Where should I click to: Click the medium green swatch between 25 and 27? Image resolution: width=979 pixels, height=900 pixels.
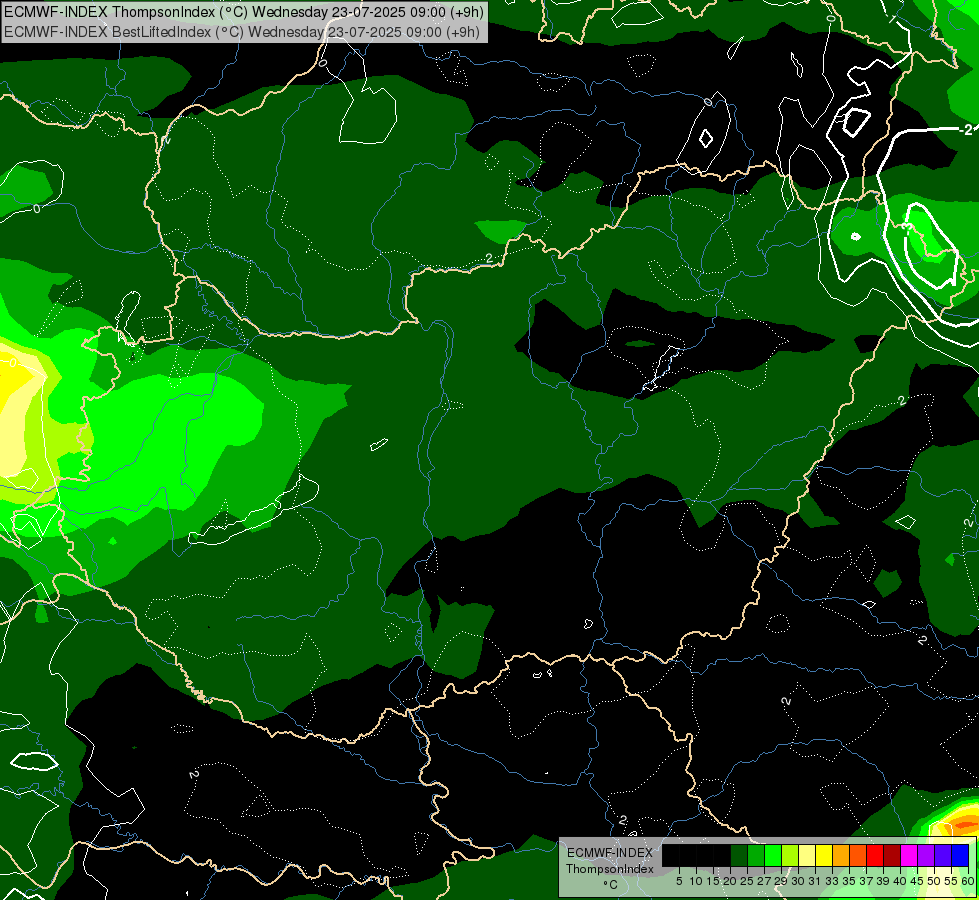(756, 855)
